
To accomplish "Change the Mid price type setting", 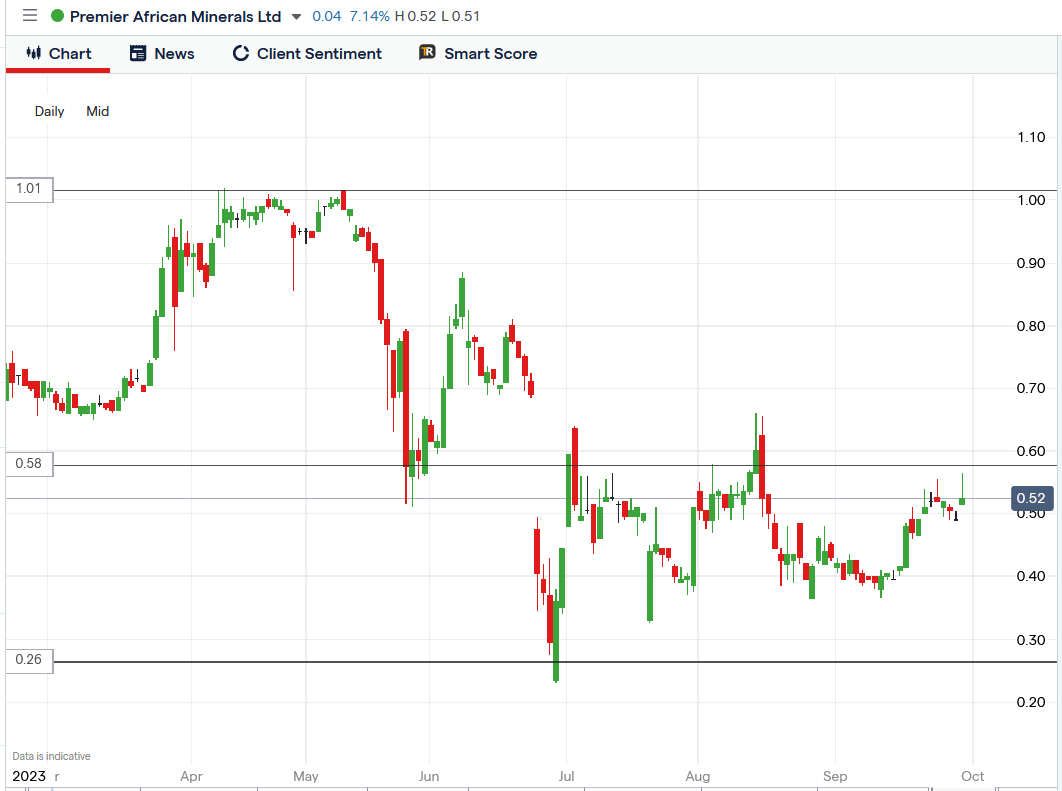I will coord(98,111).
